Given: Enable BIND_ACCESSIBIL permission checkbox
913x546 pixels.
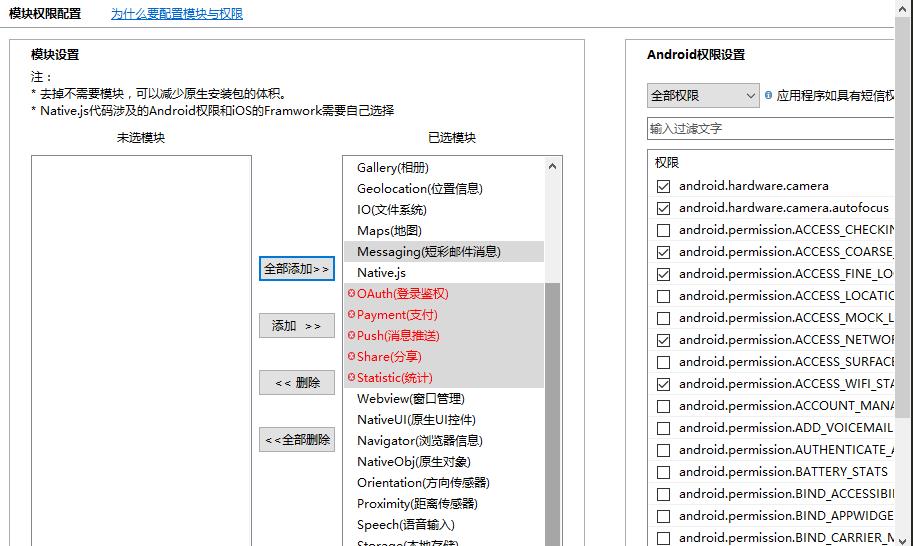Looking at the screenshot, I should pos(663,494).
